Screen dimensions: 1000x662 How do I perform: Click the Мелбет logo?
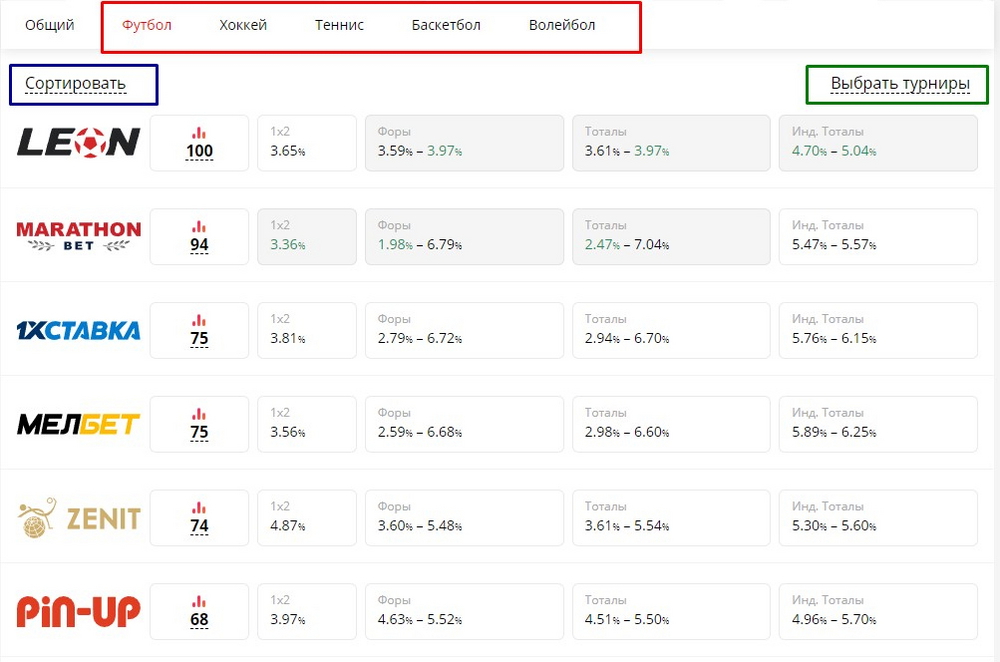[78, 424]
